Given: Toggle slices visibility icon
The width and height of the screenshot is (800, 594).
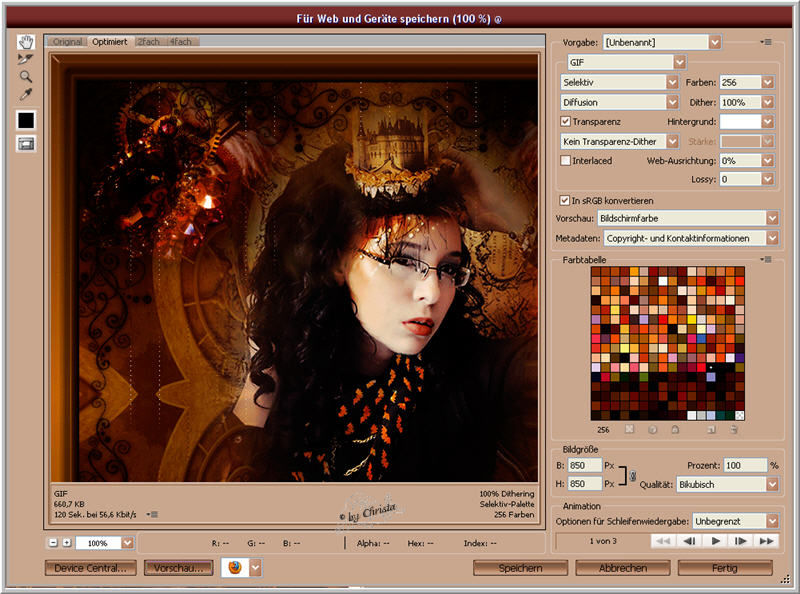Looking at the screenshot, I should tap(26, 144).
